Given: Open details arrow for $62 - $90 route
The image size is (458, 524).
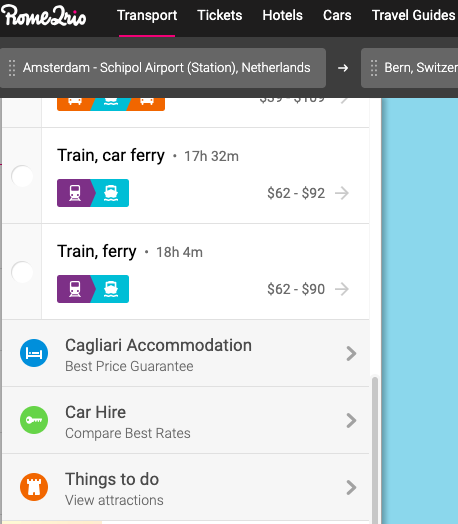Looking at the screenshot, I should click(x=342, y=289).
